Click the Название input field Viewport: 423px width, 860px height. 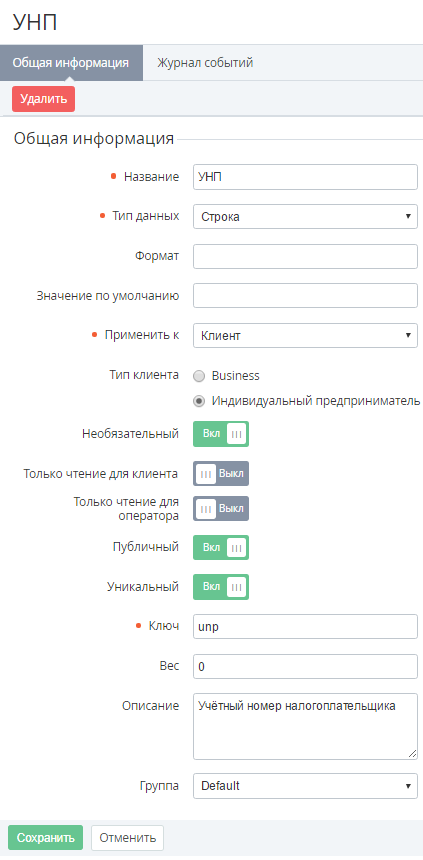(x=305, y=177)
